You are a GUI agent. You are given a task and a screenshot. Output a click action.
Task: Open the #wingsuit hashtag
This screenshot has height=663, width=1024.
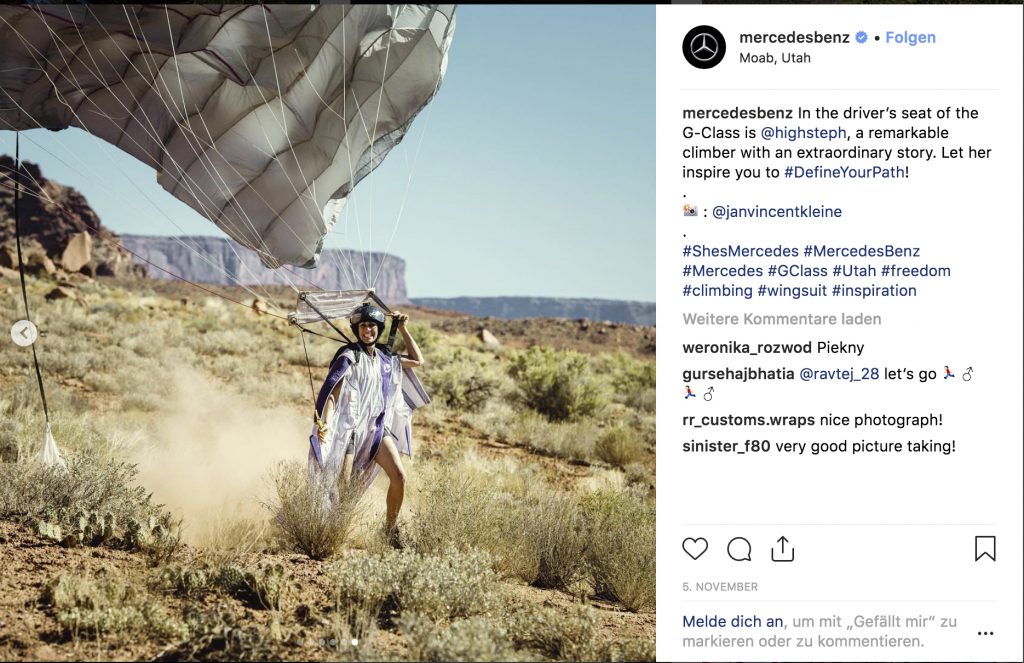[792, 291]
